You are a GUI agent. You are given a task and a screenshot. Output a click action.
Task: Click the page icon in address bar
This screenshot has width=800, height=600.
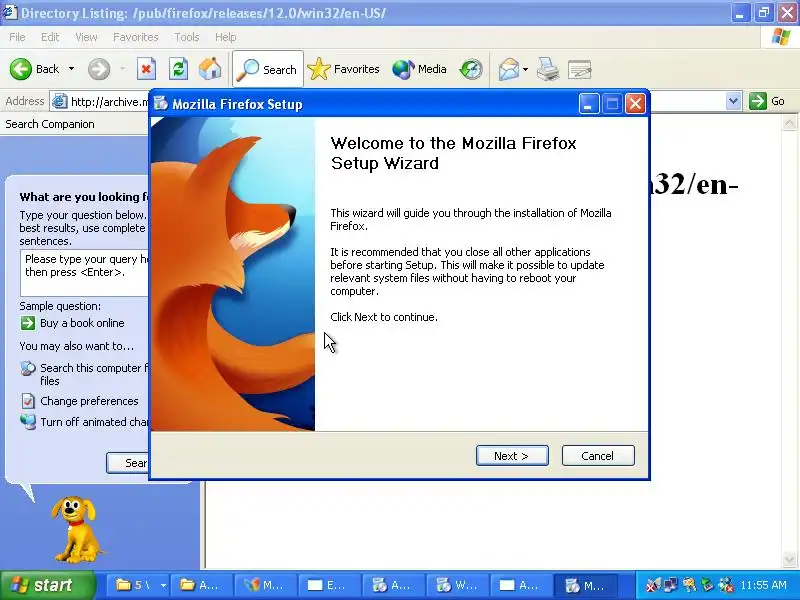[60, 102]
